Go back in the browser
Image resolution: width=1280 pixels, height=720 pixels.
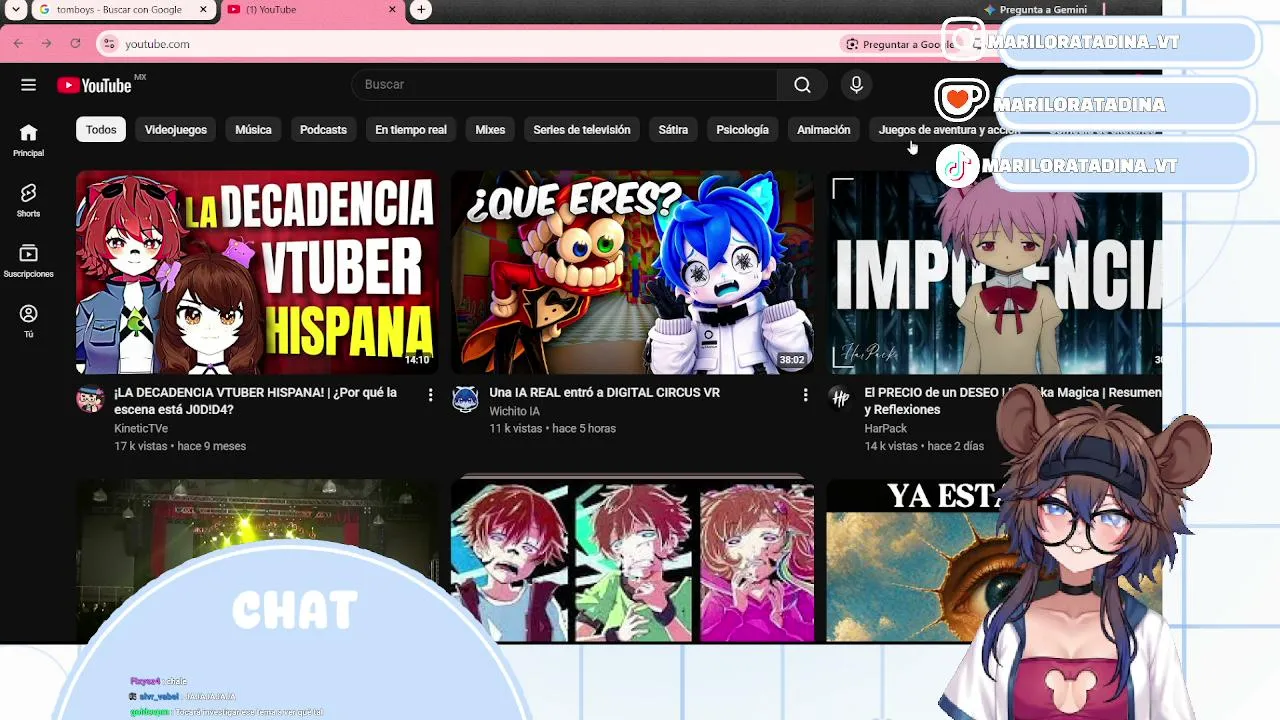point(18,44)
